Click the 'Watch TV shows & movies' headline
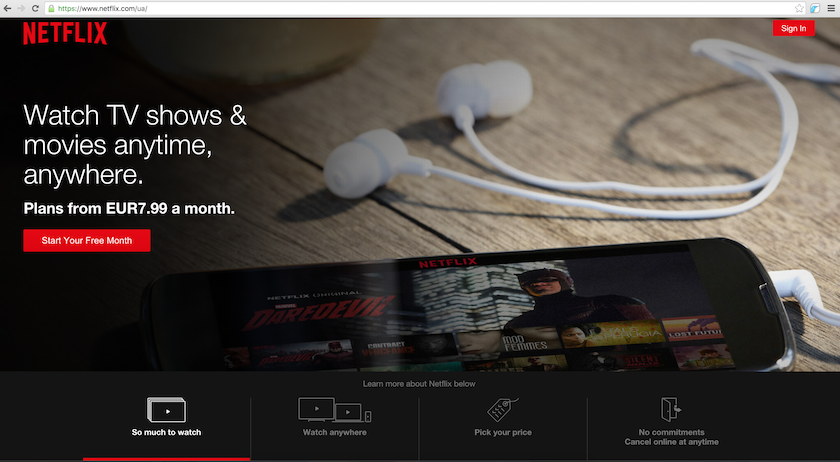The image size is (840, 462). [135, 145]
